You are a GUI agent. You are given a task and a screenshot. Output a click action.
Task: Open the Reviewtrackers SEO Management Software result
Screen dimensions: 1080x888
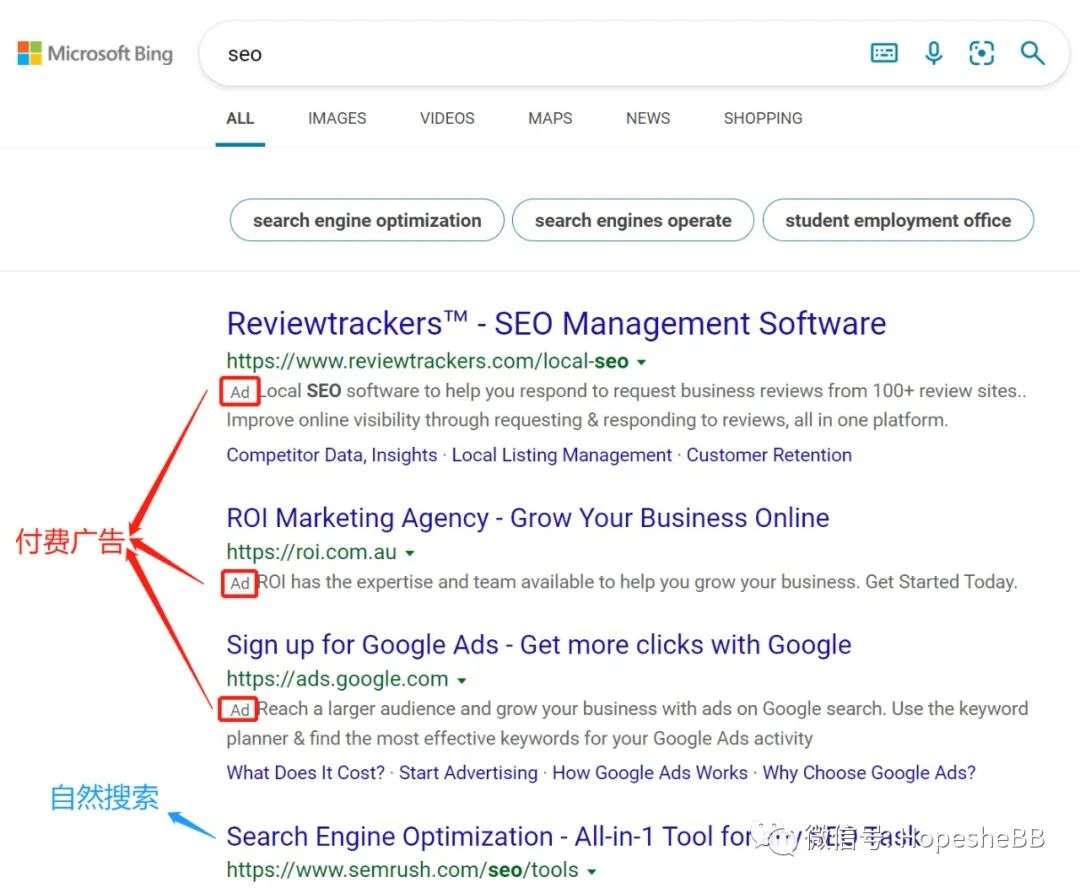[556, 323]
